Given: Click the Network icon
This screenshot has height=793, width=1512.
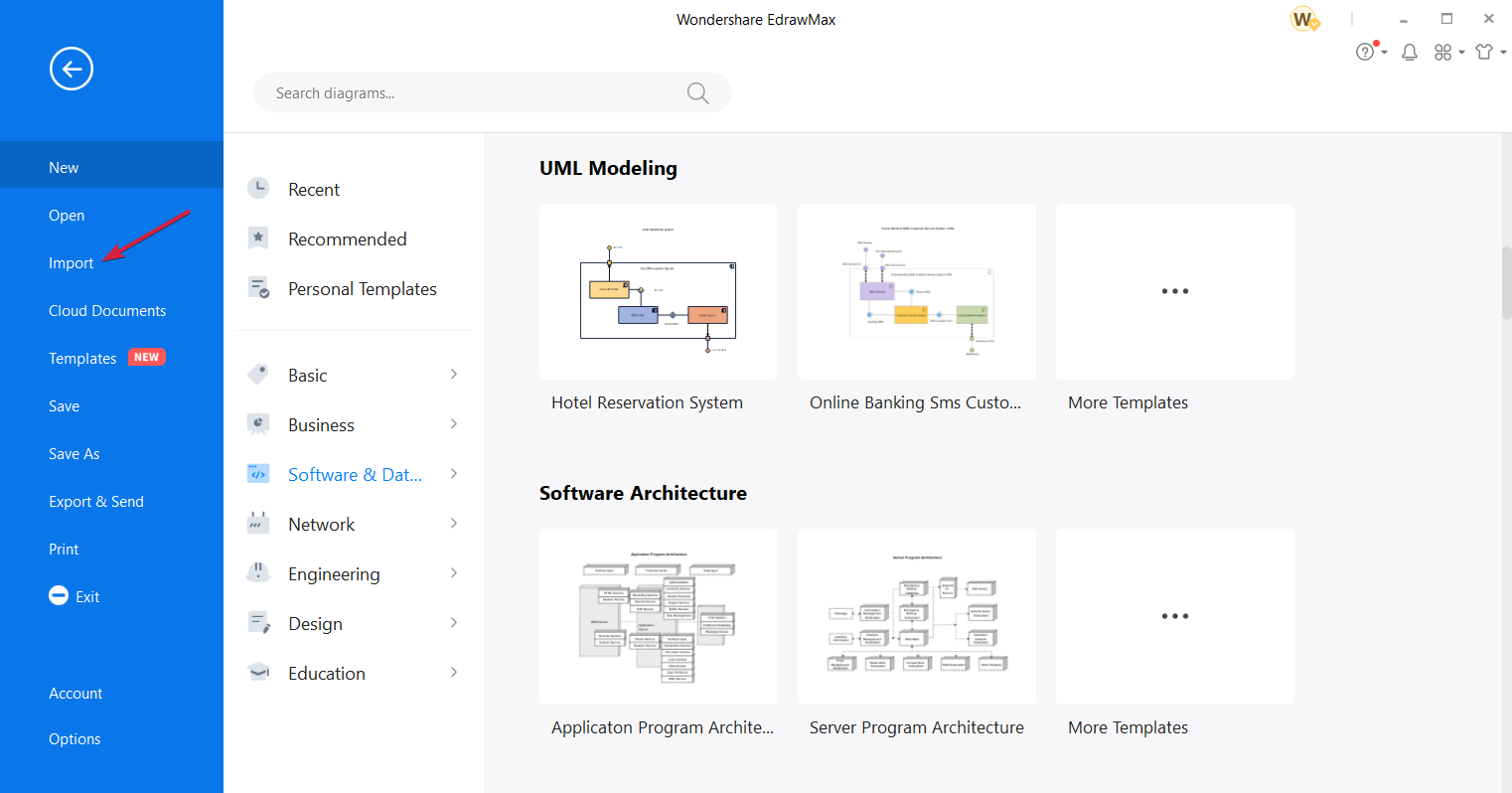Looking at the screenshot, I should click(x=258, y=524).
